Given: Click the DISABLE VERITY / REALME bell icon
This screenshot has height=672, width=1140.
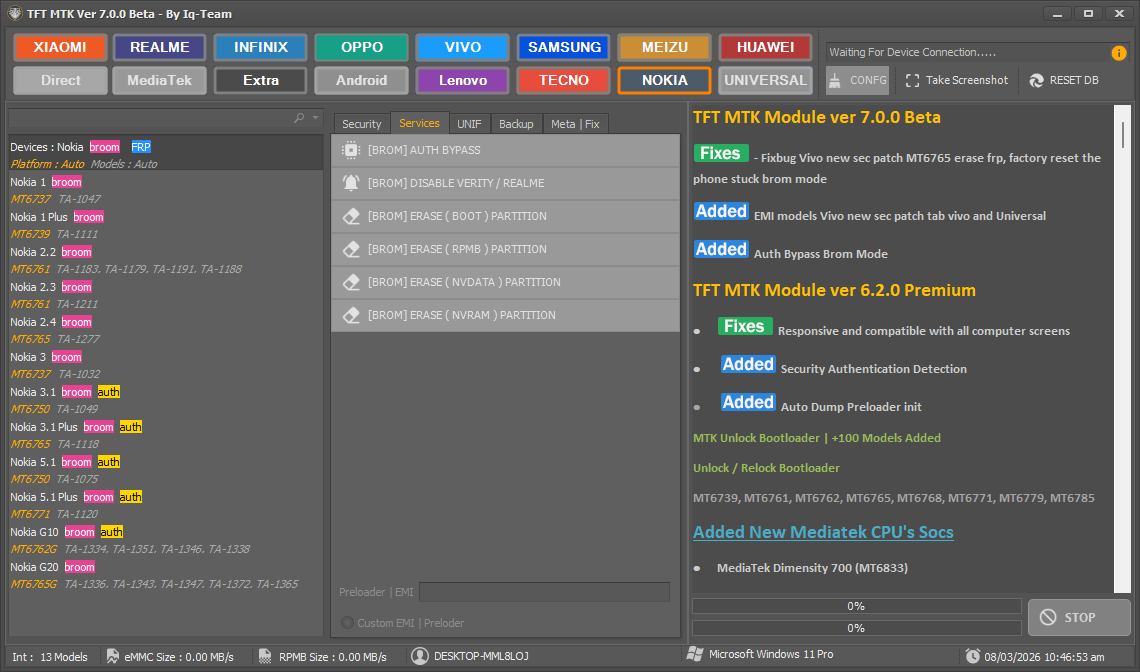Looking at the screenshot, I should 352,183.
